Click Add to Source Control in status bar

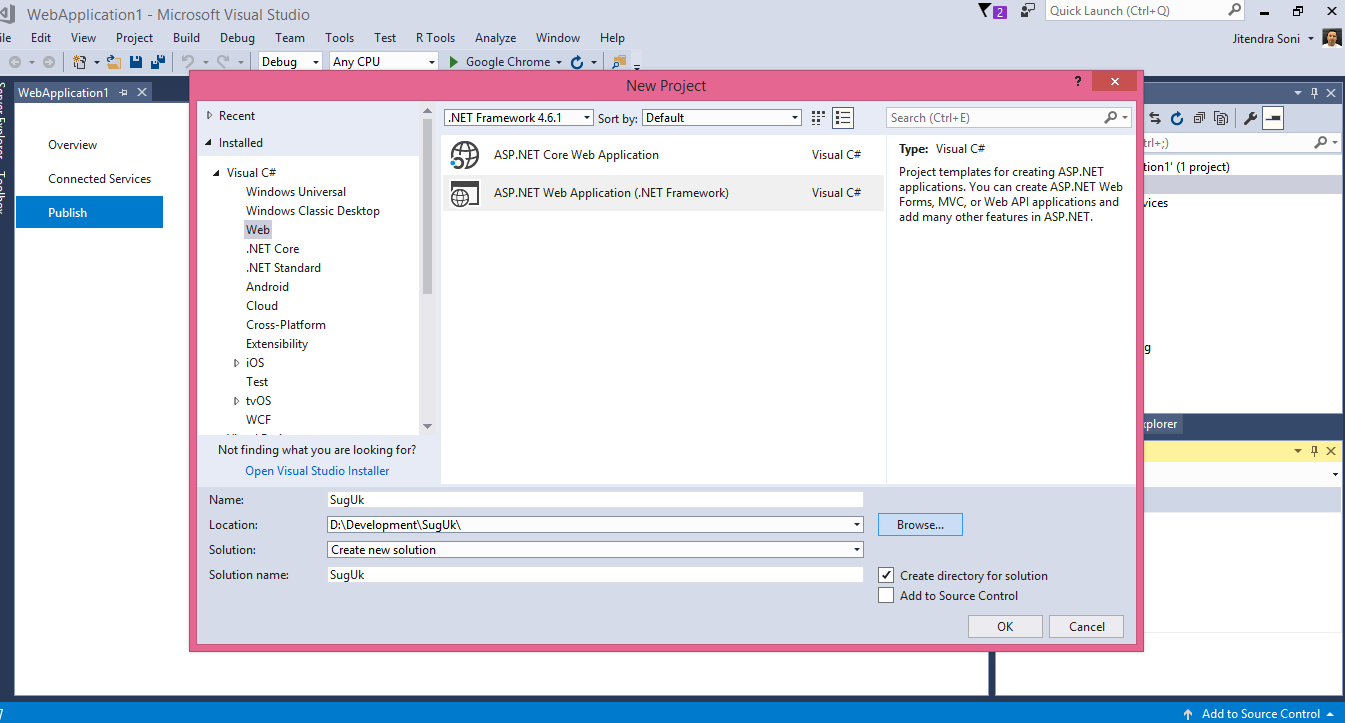[1261, 714]
